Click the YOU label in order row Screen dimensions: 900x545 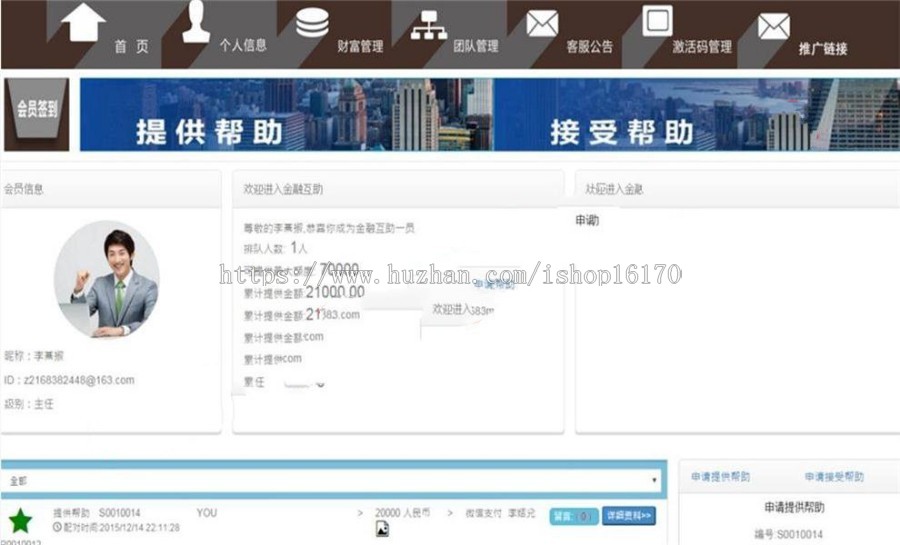pyautogui.click(x=207, y=512)
